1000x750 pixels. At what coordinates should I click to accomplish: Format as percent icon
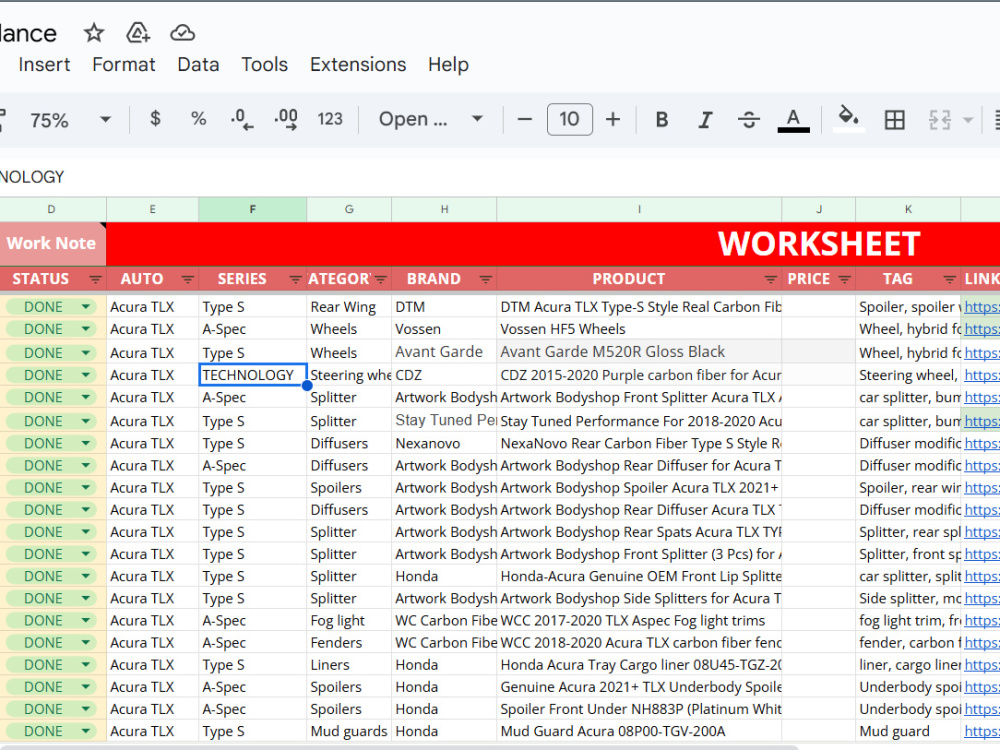(198, 119)
